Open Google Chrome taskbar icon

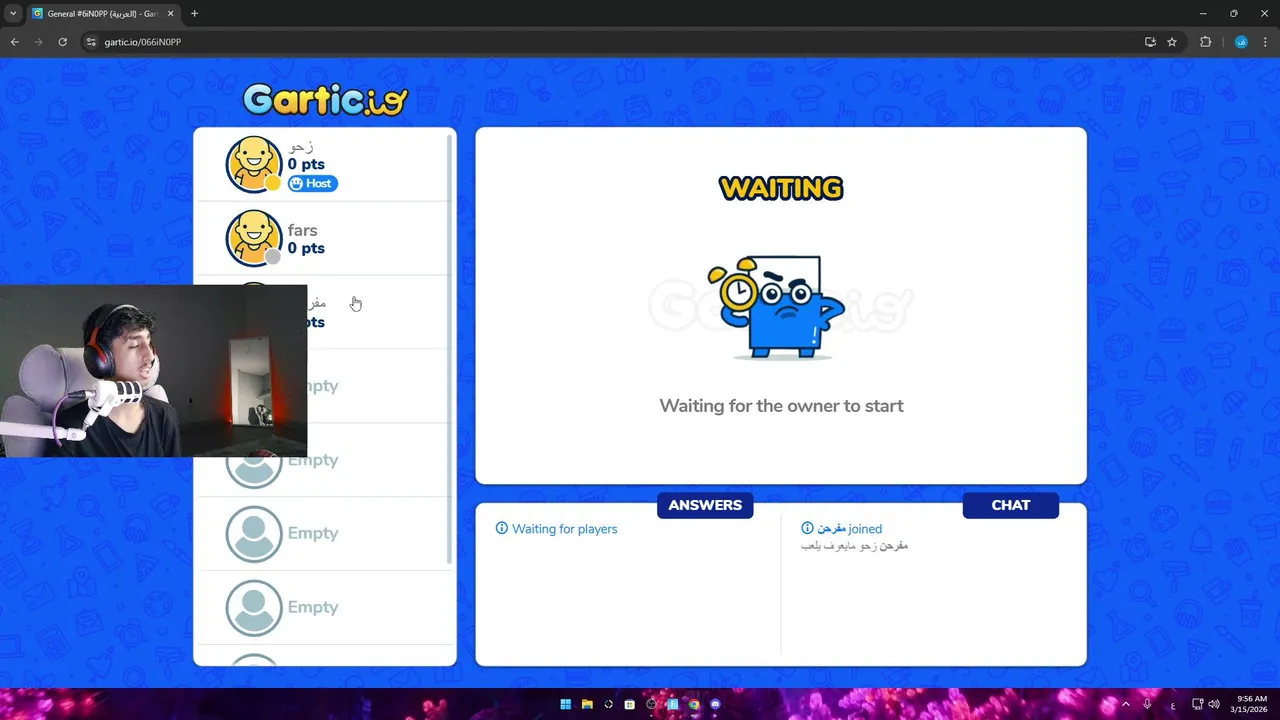(x=694, y=704)
